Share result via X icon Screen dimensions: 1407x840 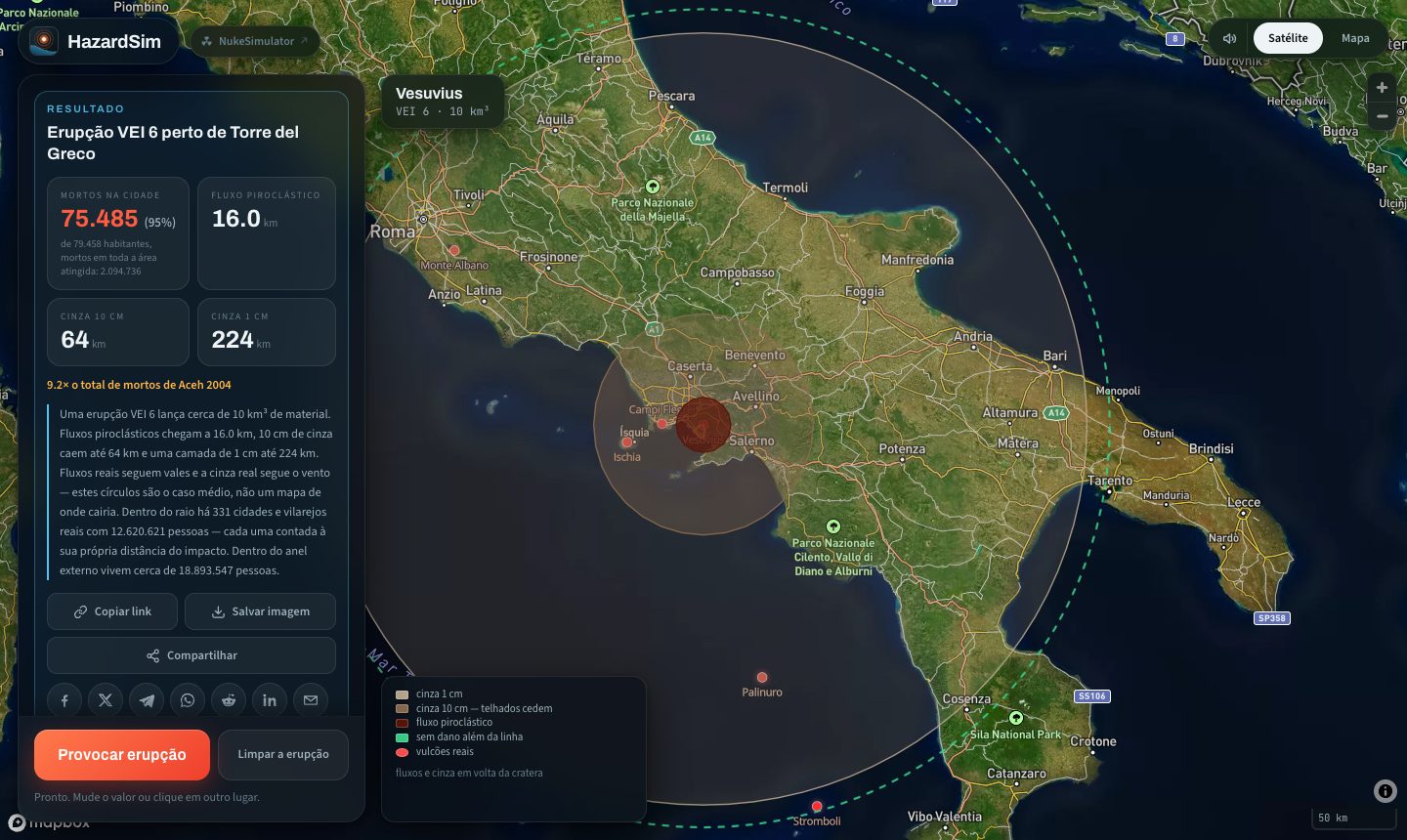coord(106,700)
